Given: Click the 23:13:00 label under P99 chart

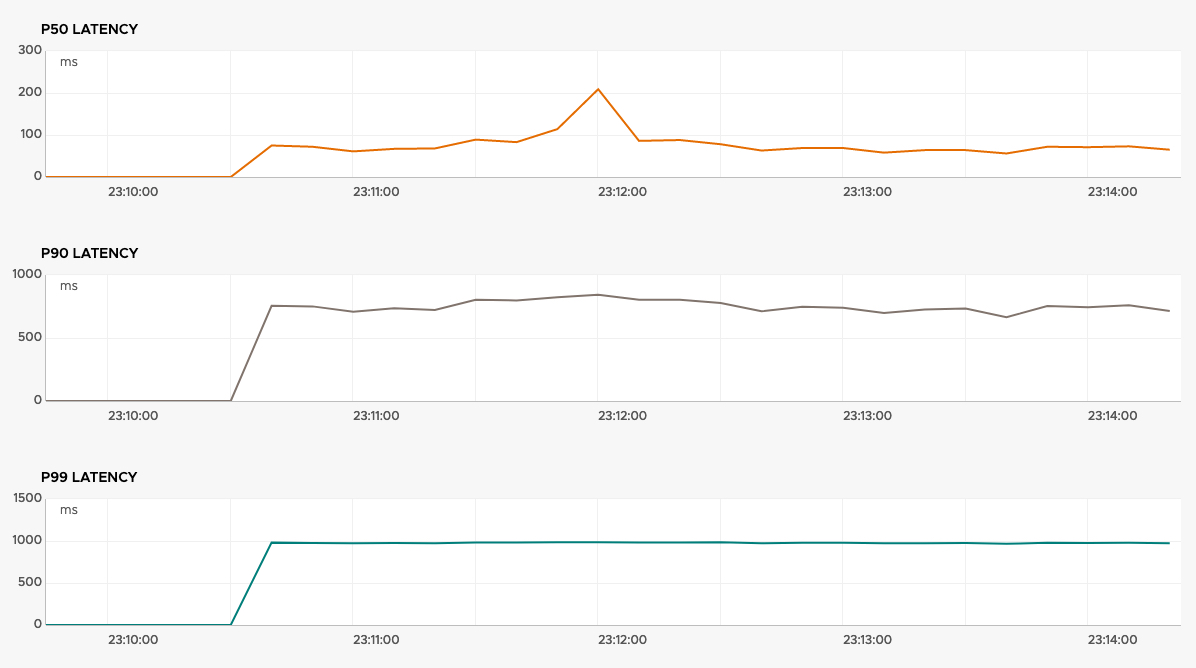Looking at the screenshot, I should pos(867,641).
